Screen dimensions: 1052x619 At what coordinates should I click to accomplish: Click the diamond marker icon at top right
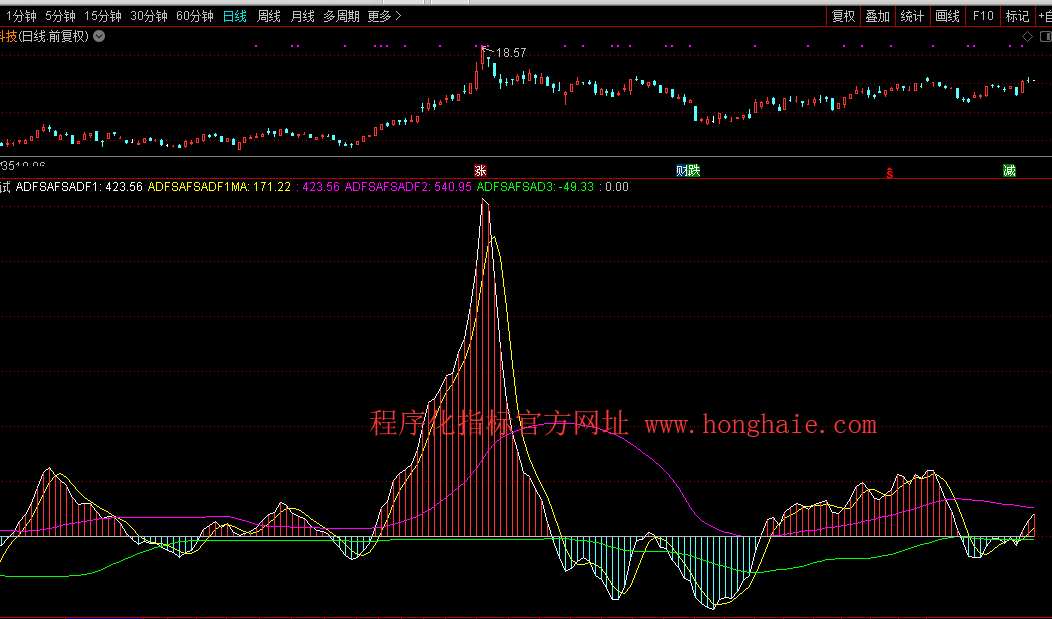[x=1026, y=36]
